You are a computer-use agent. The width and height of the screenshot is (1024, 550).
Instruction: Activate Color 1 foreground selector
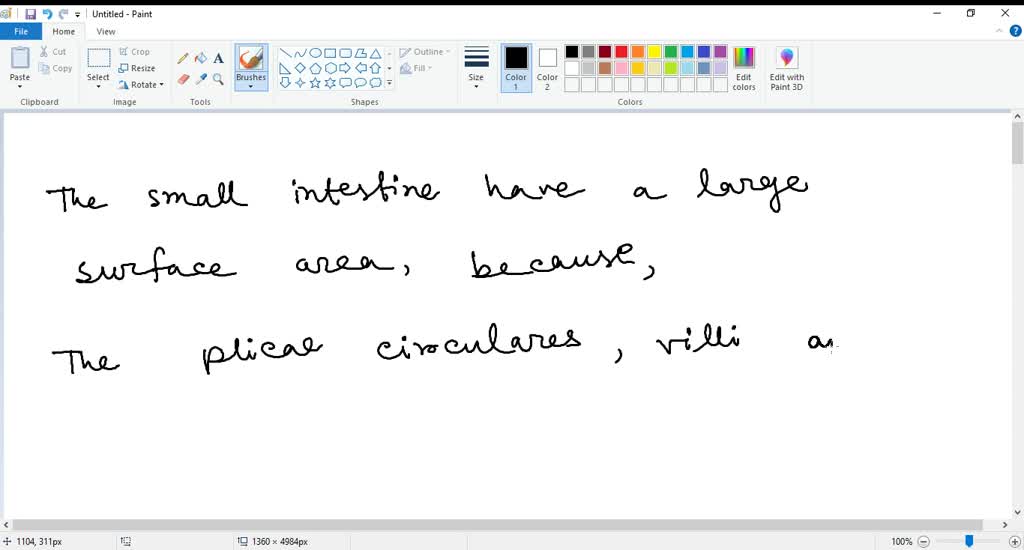coord(516,67)
